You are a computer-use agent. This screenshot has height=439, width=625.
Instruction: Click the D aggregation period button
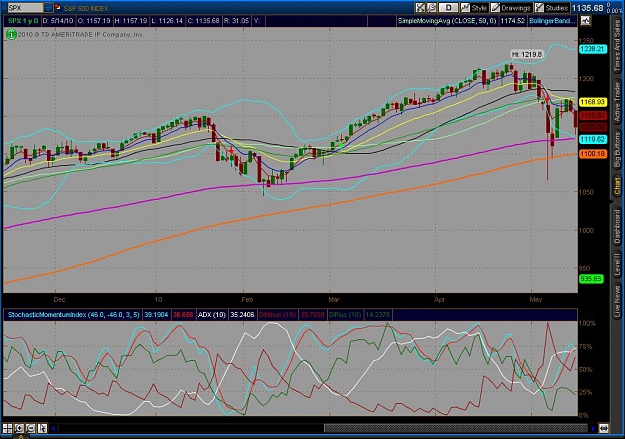pyautogui.click(x=448, y=8)
